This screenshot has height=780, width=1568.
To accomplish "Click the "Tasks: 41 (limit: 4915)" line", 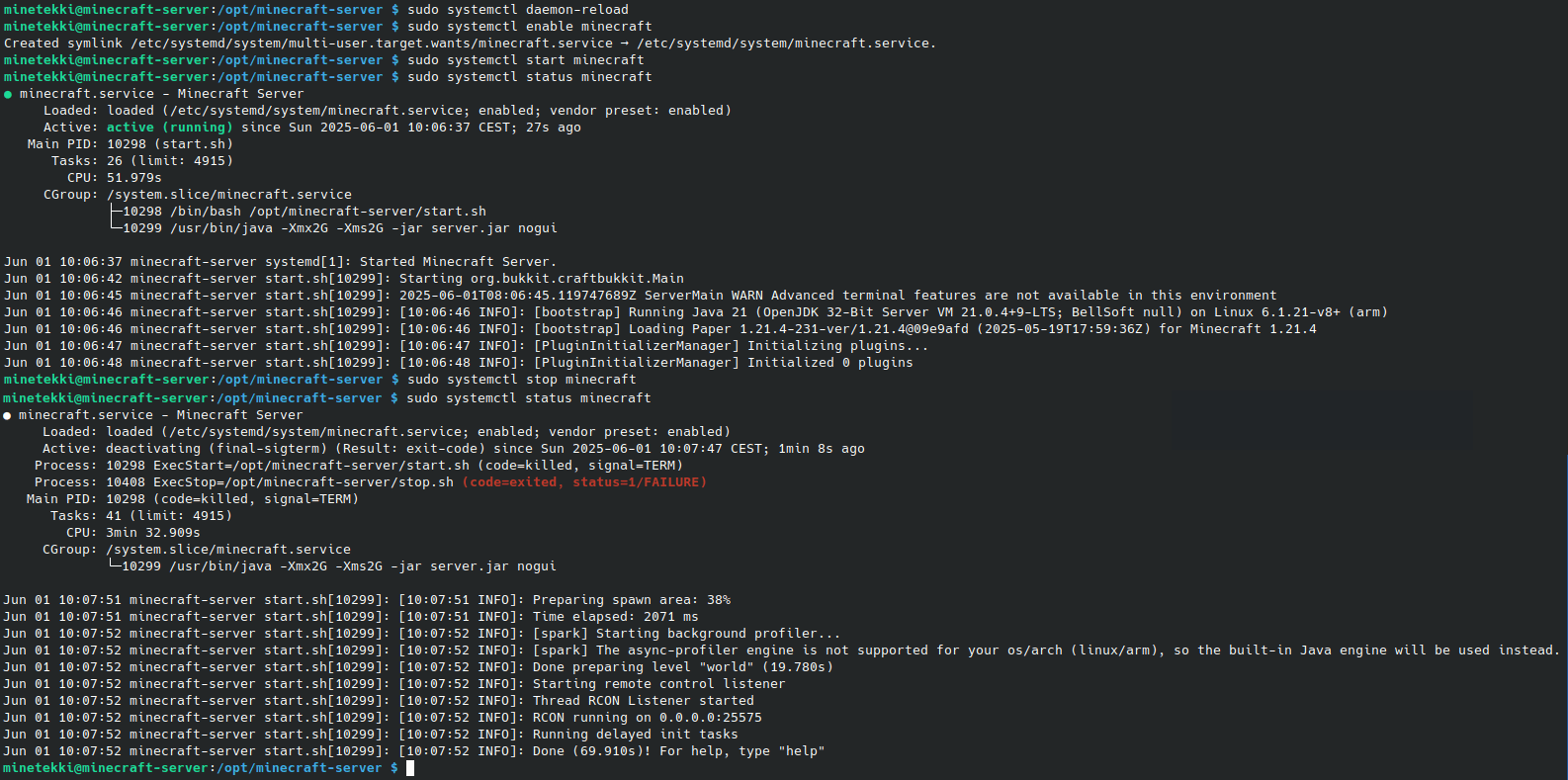I will click(x=141, y=516).
